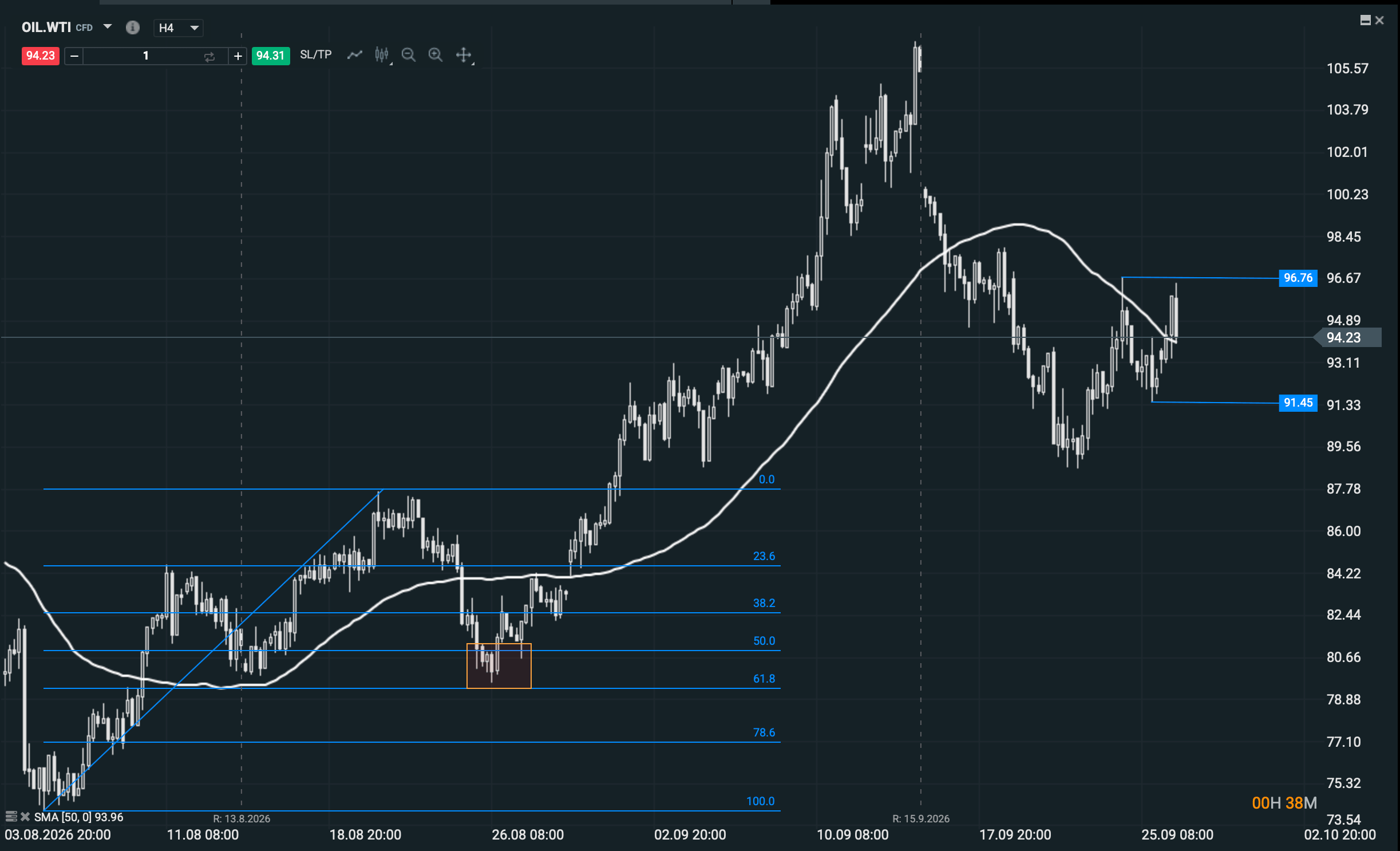Zoom out the chart with magnifier minus
The height and width of the screenshot is (851, 1400).
[409, 55]
